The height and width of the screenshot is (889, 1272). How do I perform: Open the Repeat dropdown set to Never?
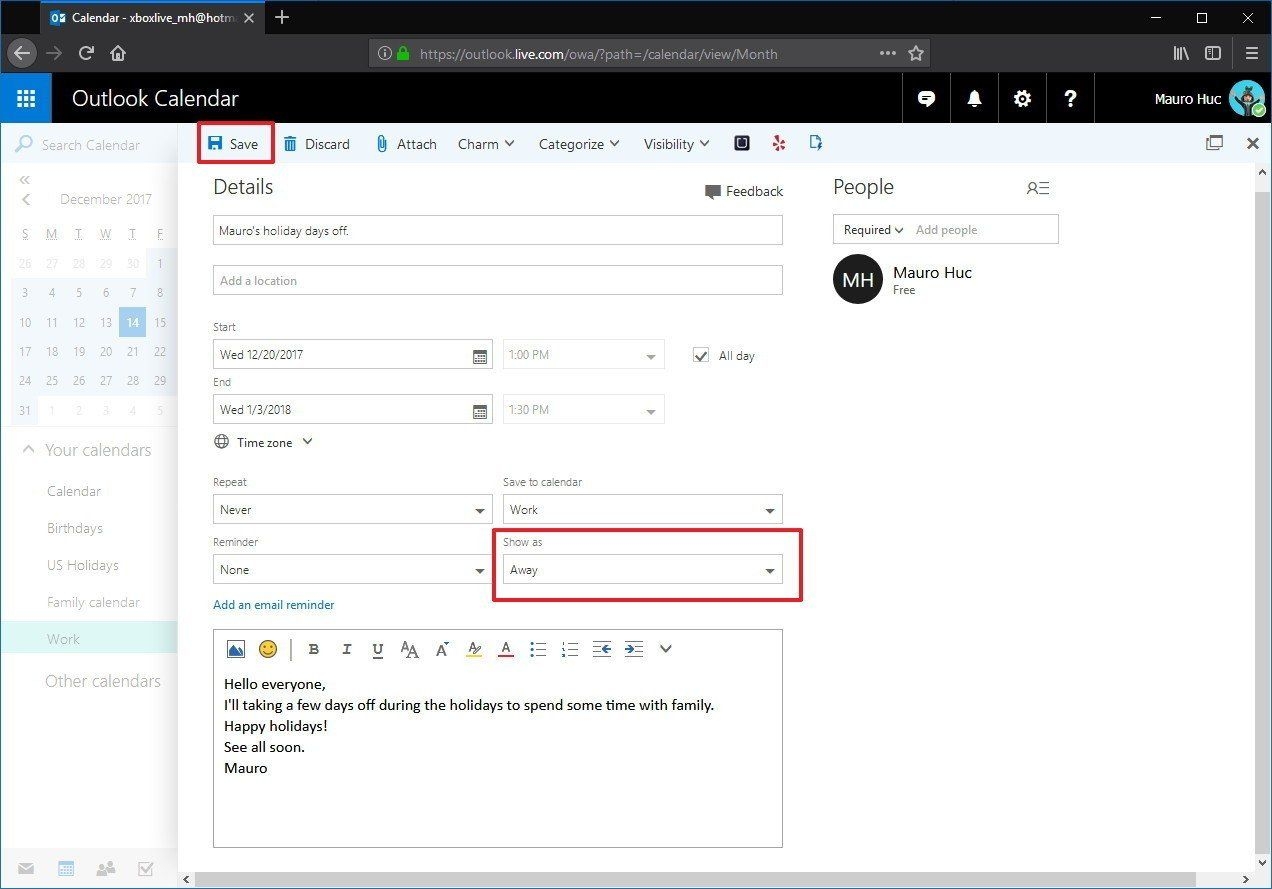[x=353, y=509]
